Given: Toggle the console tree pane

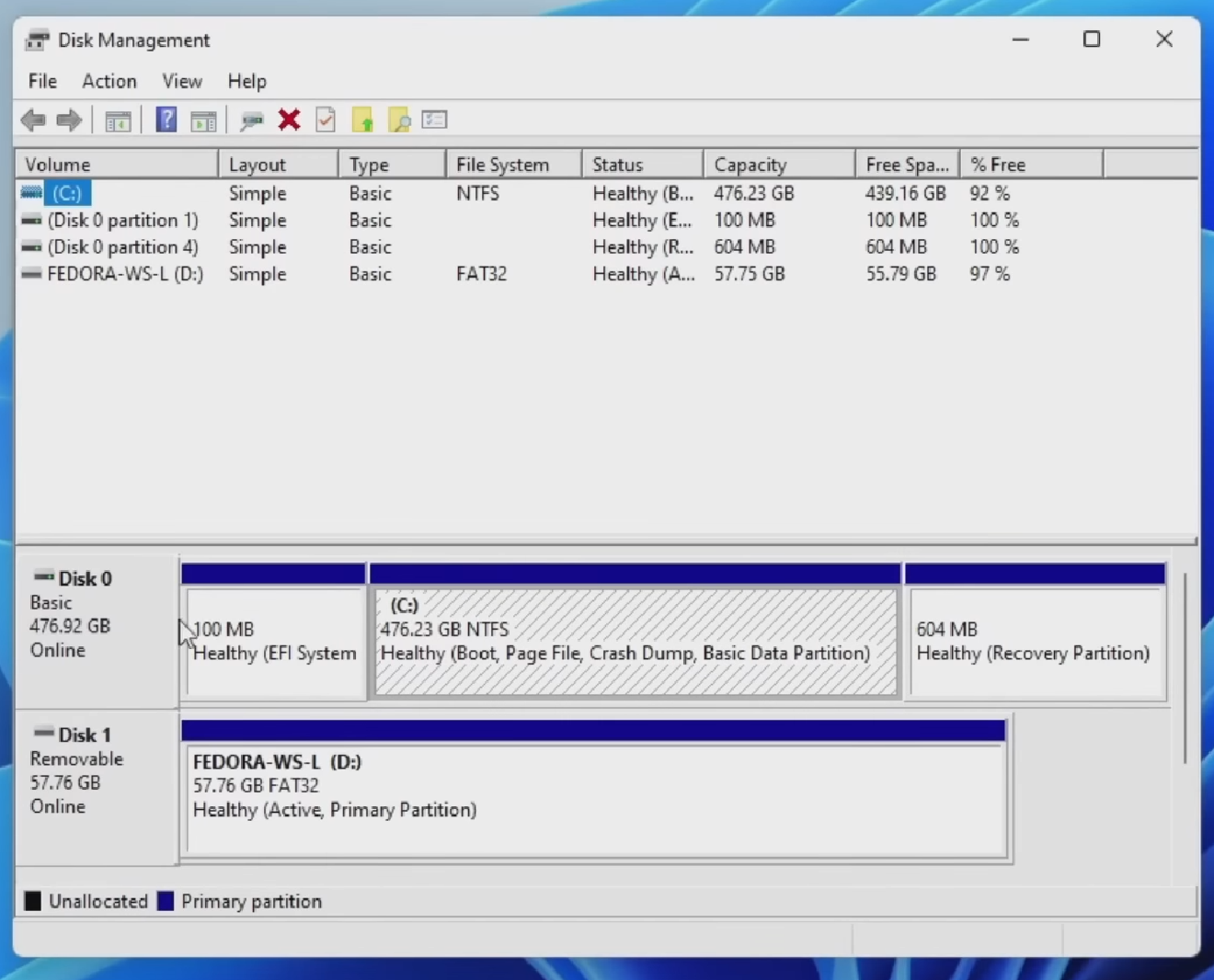Looking at the screenshot, I should 118,120.
